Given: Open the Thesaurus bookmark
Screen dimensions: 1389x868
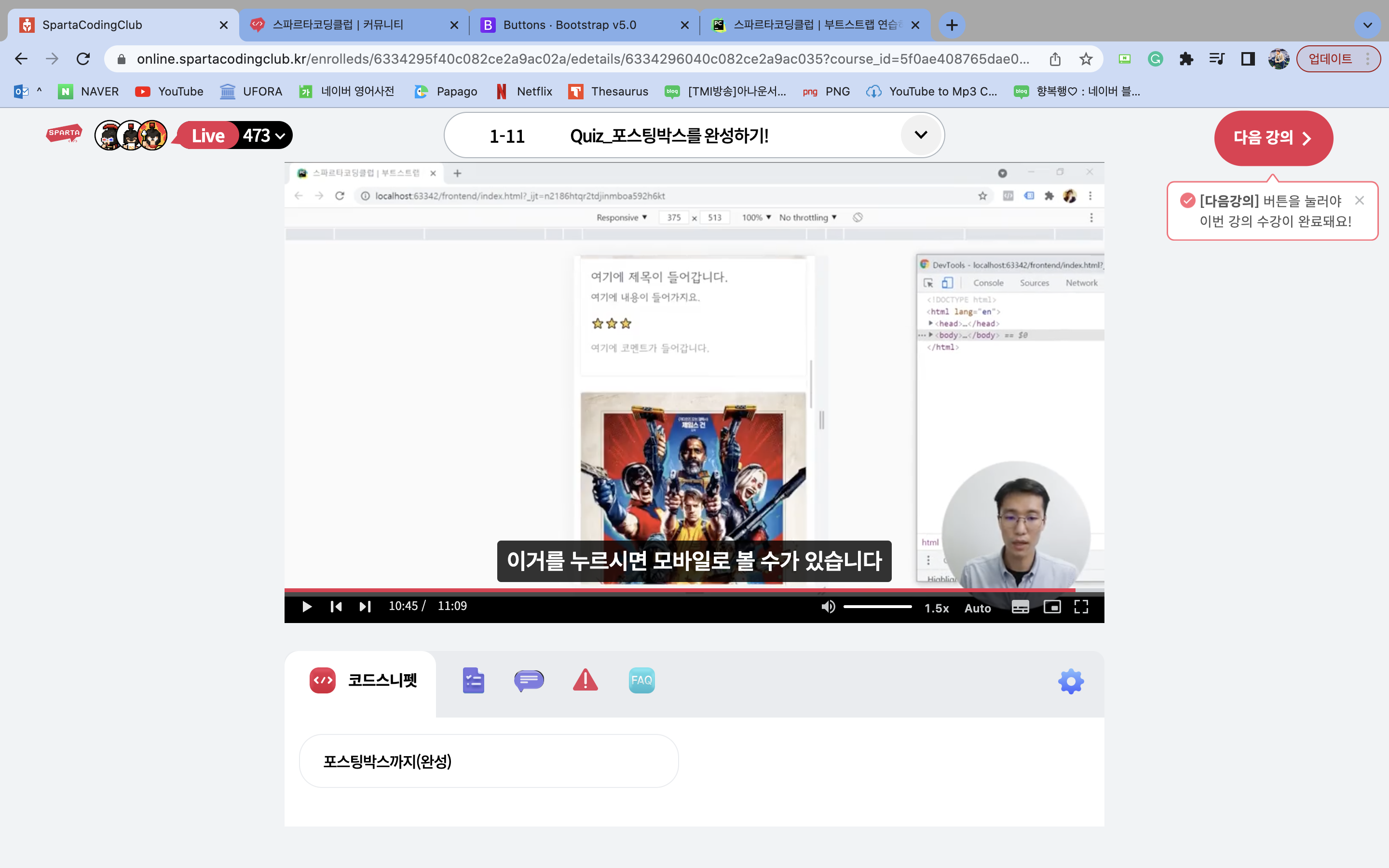Looking at the screenshot, I should 608,91.
